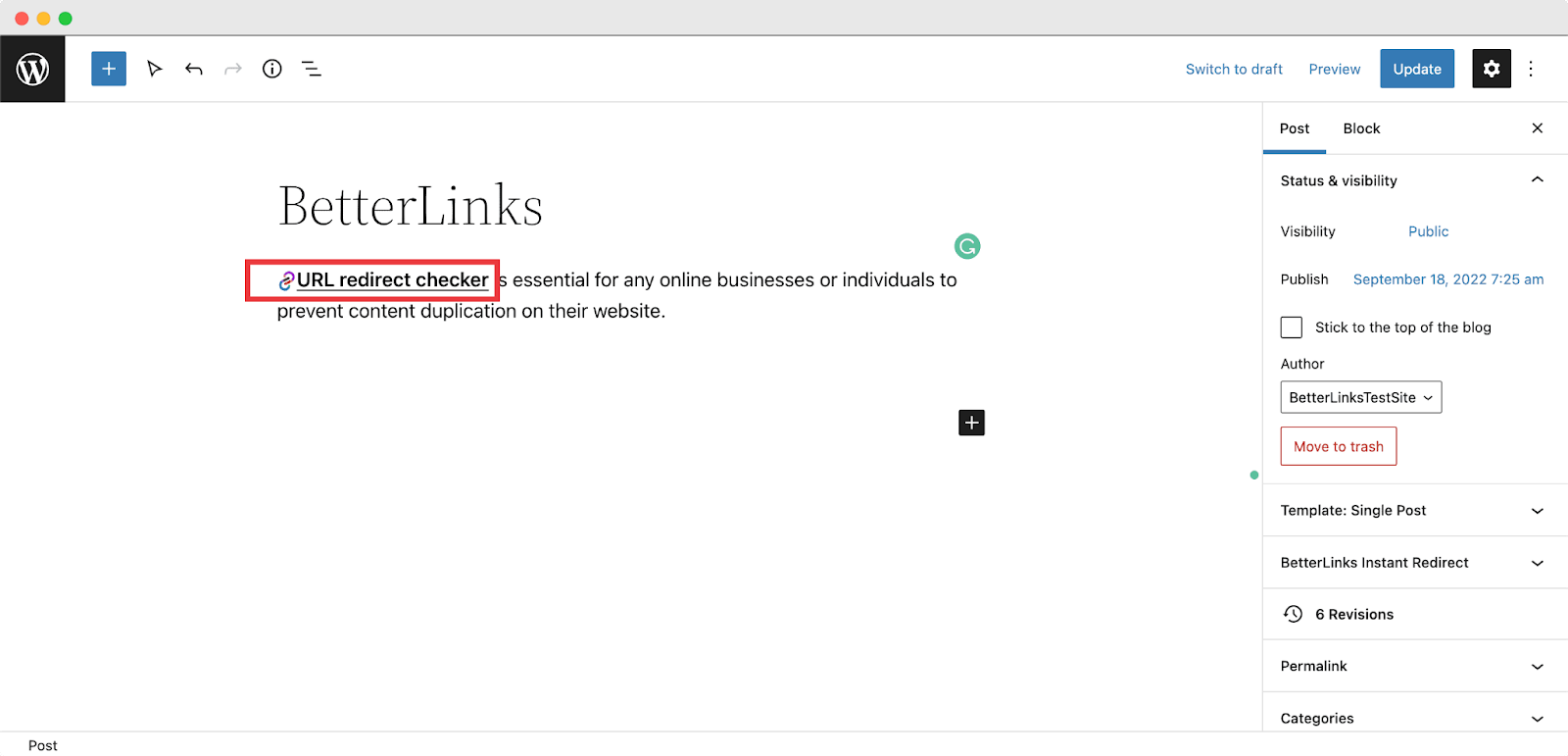Click the green Grammarly status dot
This screenshot has width=1568, height=756.
(x=1254, y=476)
